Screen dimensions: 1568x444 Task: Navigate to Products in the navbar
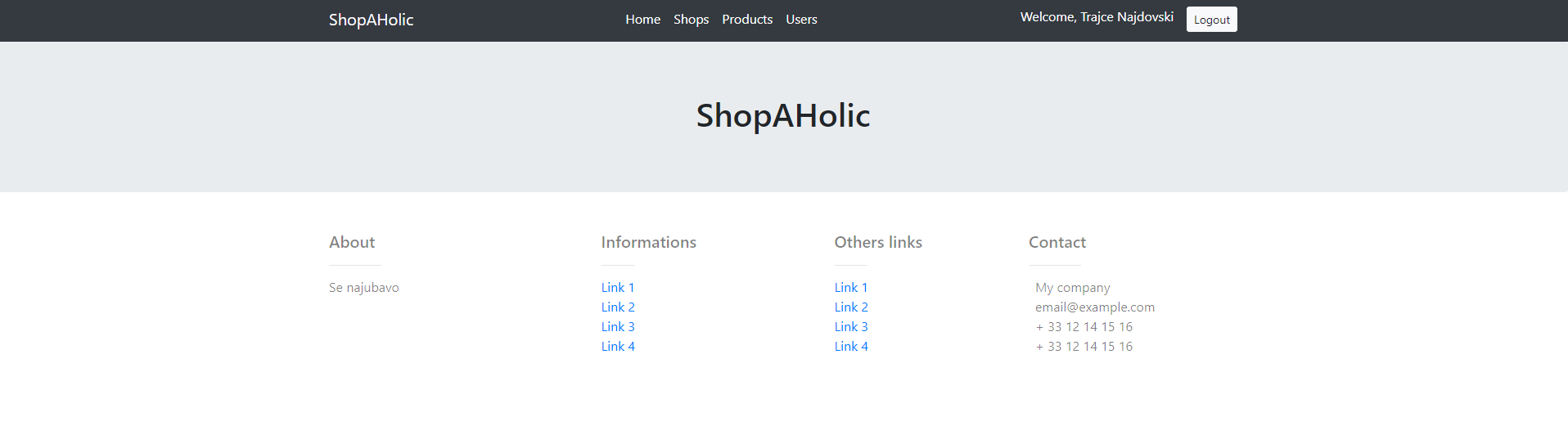pyautogui.click(x=746, y=20)
